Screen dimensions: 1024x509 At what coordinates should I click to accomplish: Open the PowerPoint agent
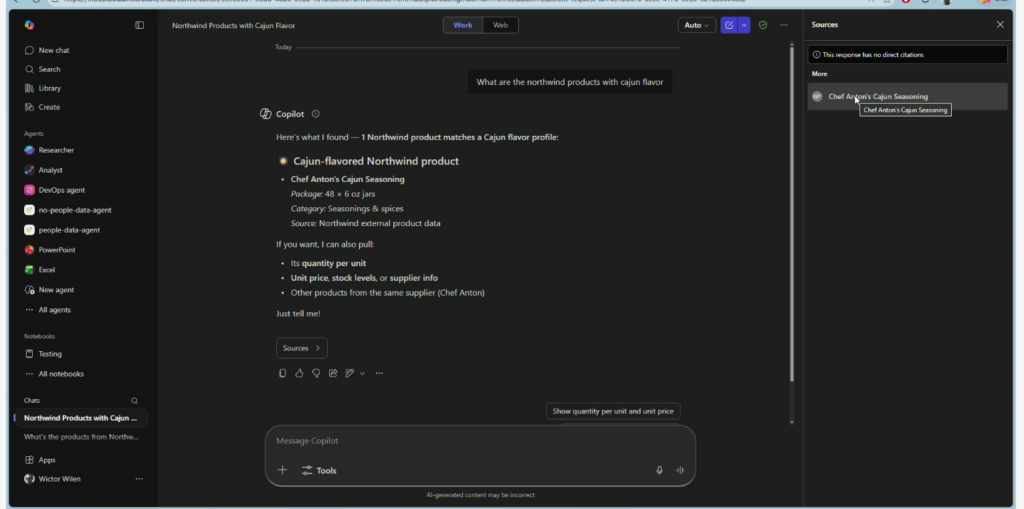tap(50, 250)
